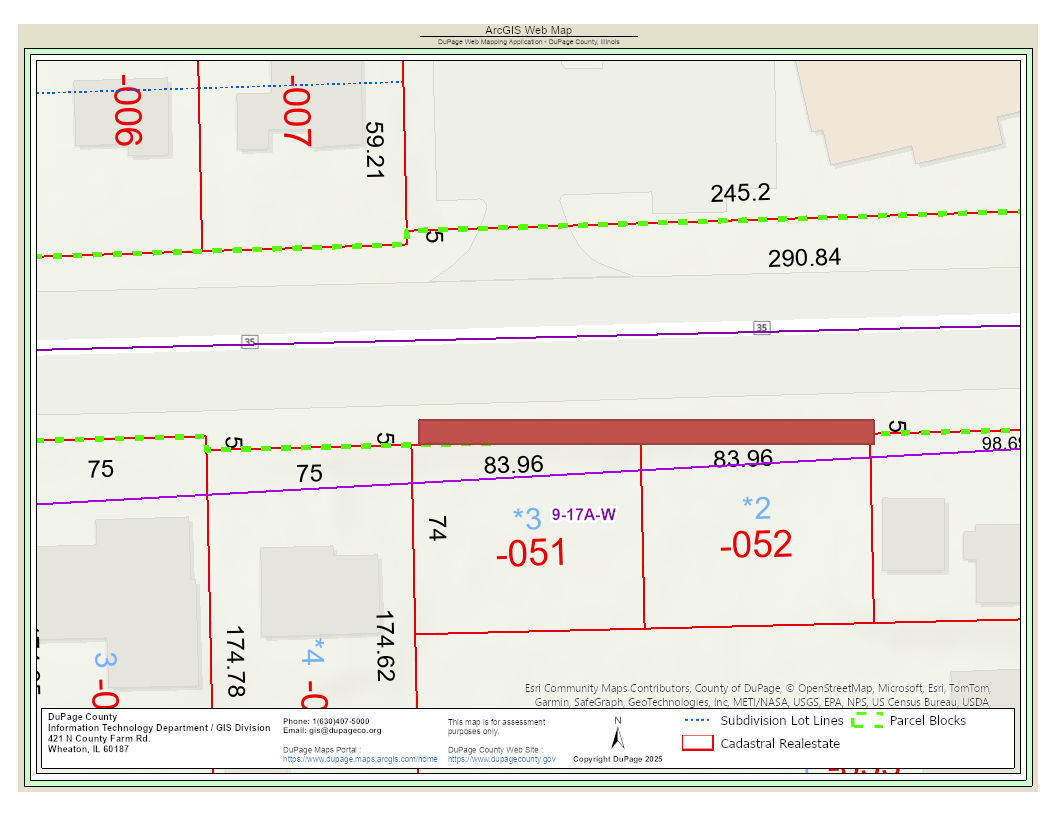Click the ArcGIS Web Map title
This screenshot has width=1056, height=816.
pyautogui.click(x=528, y=31)
